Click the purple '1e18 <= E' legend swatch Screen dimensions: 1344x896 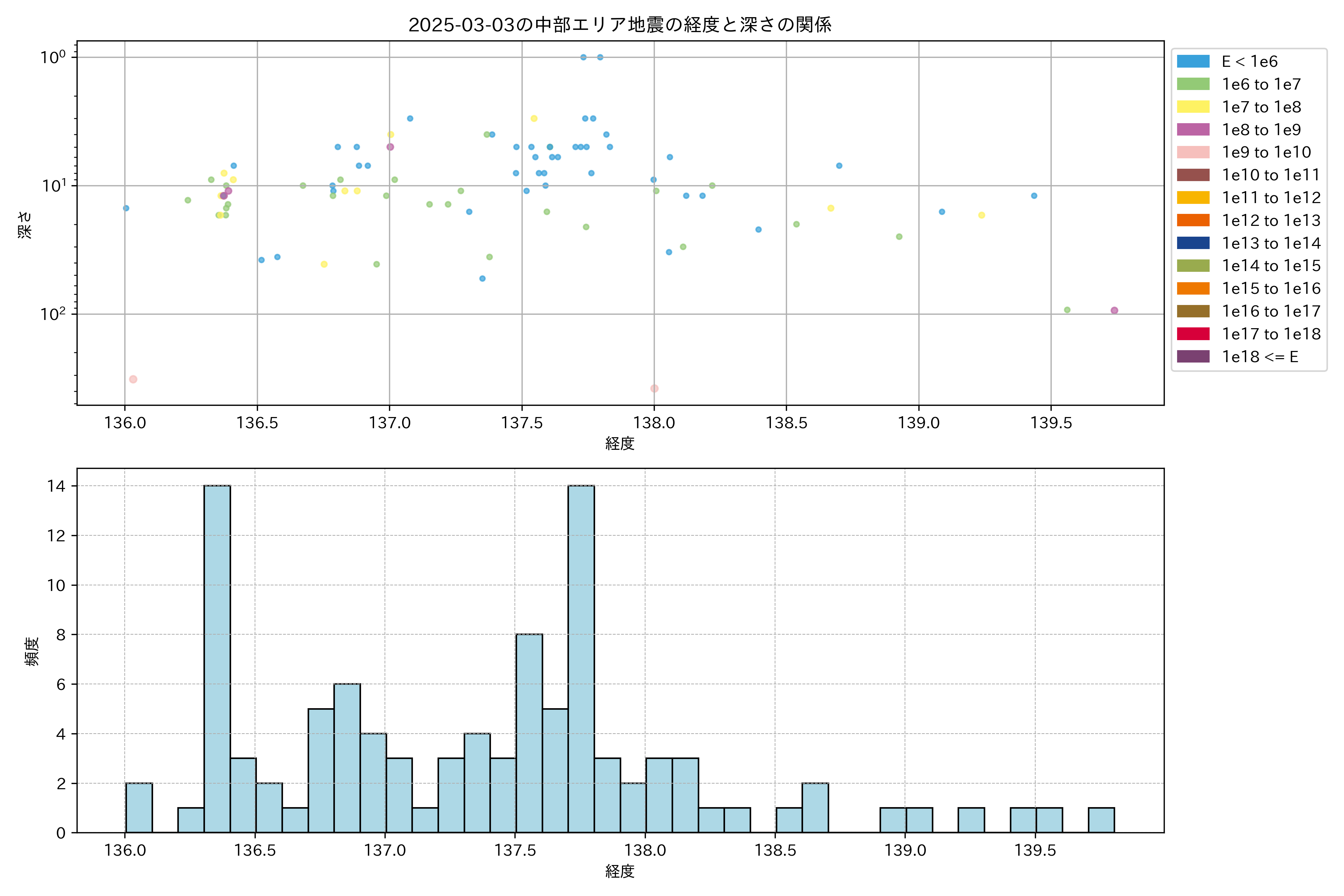tap(1192, 357)
